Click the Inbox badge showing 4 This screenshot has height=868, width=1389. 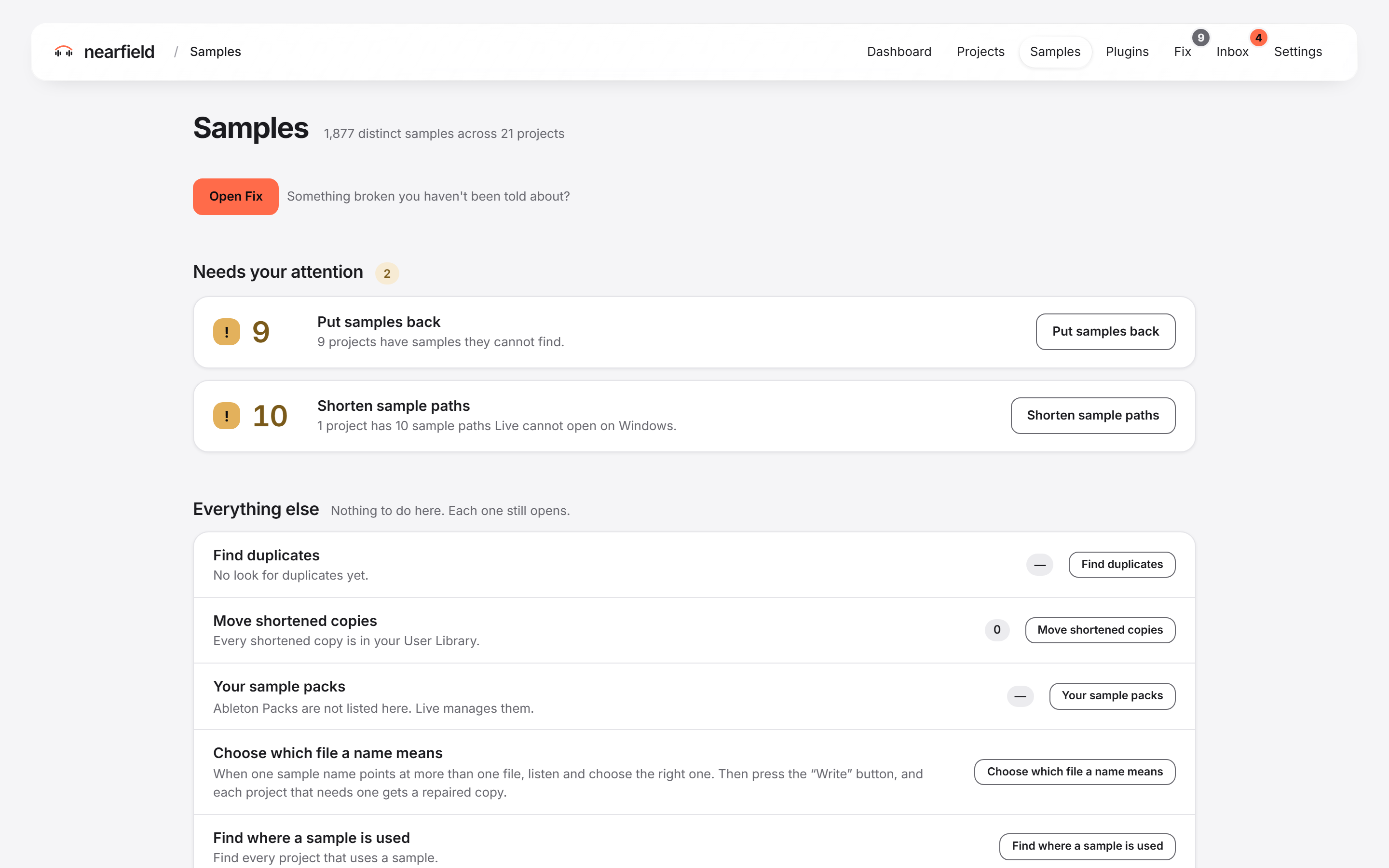click(x=1259, y=38)
